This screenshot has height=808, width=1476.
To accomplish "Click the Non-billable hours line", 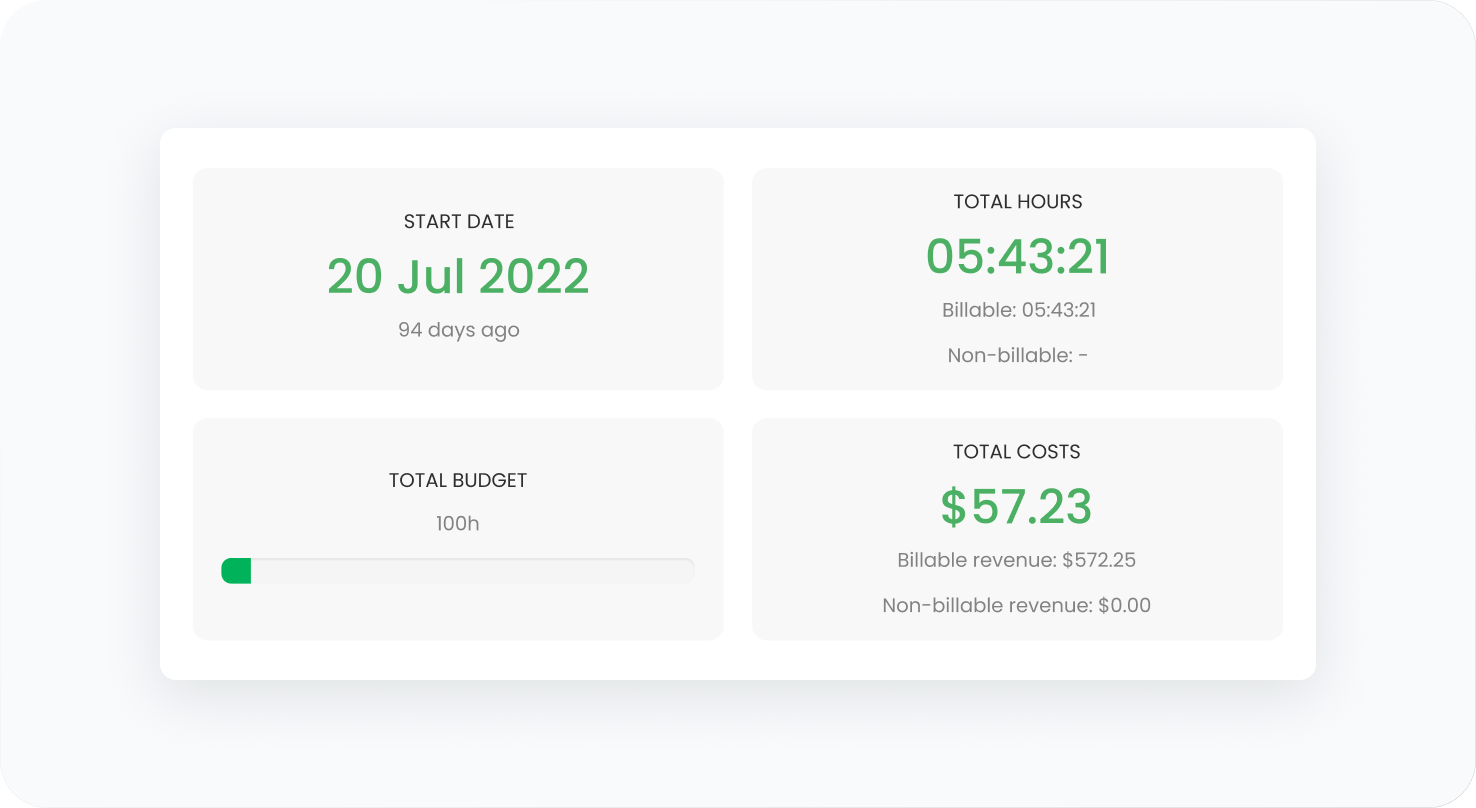I will pyautogui.click(x=1017, y=355).
